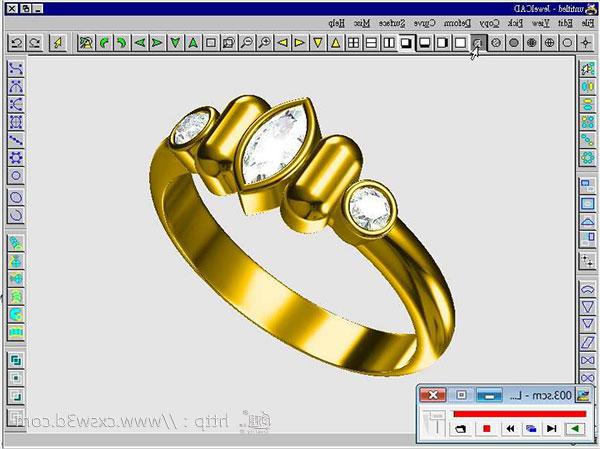Click the green up-pointing triangle rotate icon
This screenshot has width=600, height=449.
click(x=194, y=43)
